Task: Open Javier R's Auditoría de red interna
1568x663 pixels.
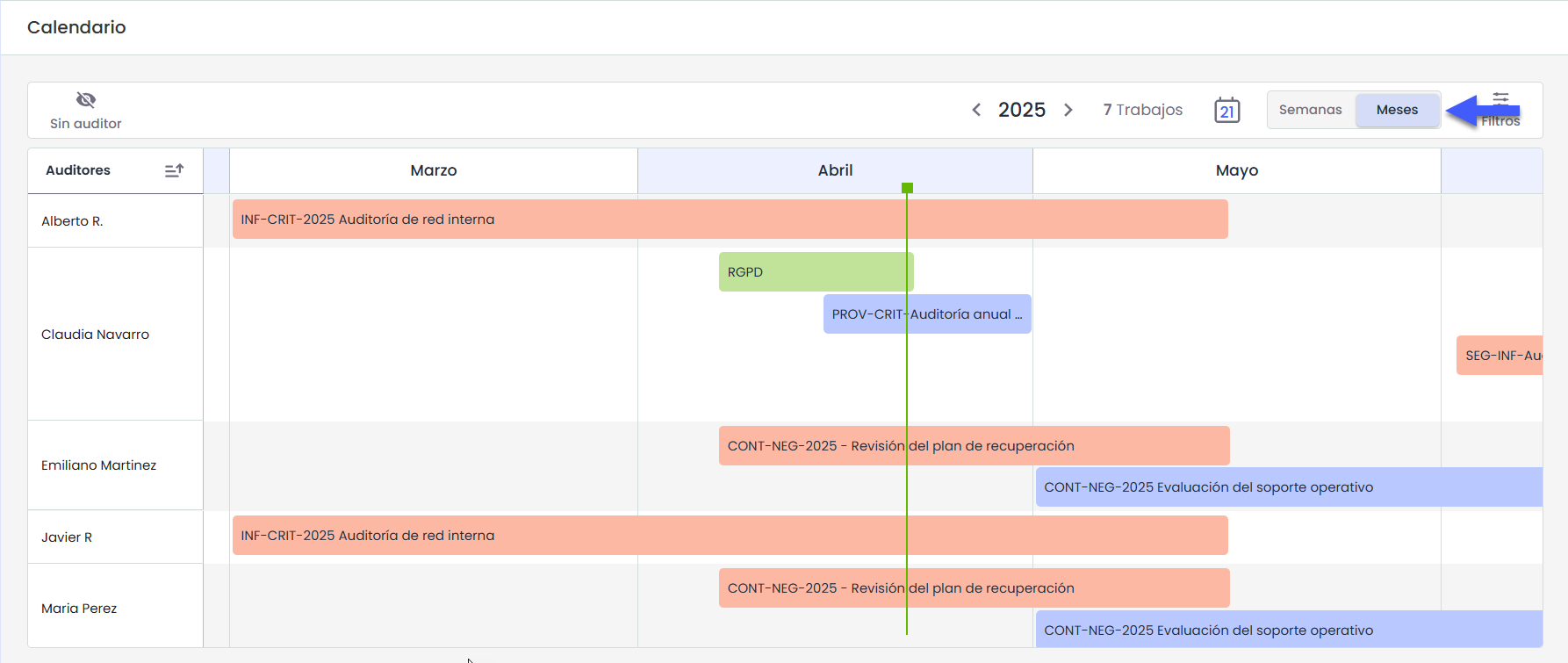Action: [729, 536]
